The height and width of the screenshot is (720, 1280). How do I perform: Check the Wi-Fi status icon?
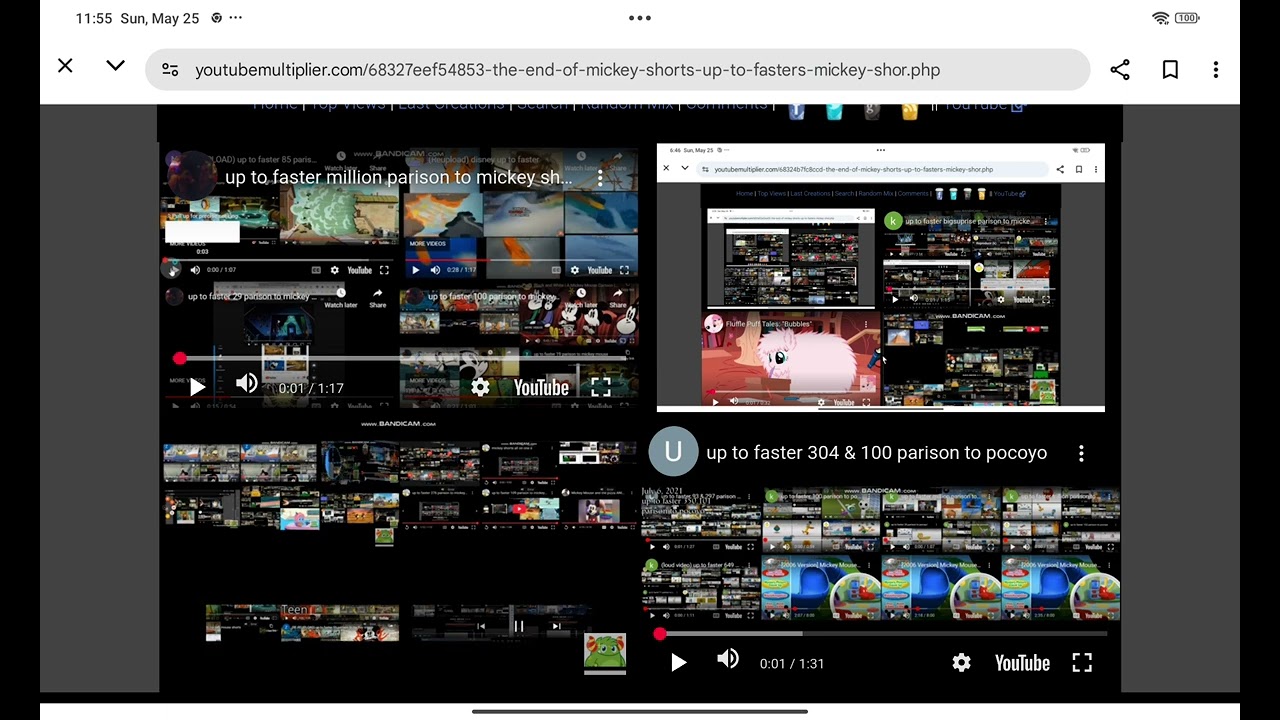[x=1160, y=18]
